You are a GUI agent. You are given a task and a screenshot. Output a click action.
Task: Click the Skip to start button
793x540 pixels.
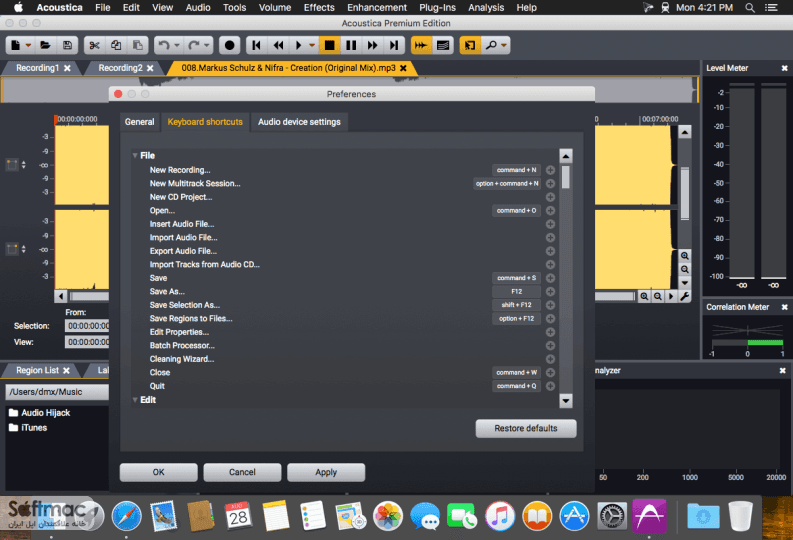(256, 46)
